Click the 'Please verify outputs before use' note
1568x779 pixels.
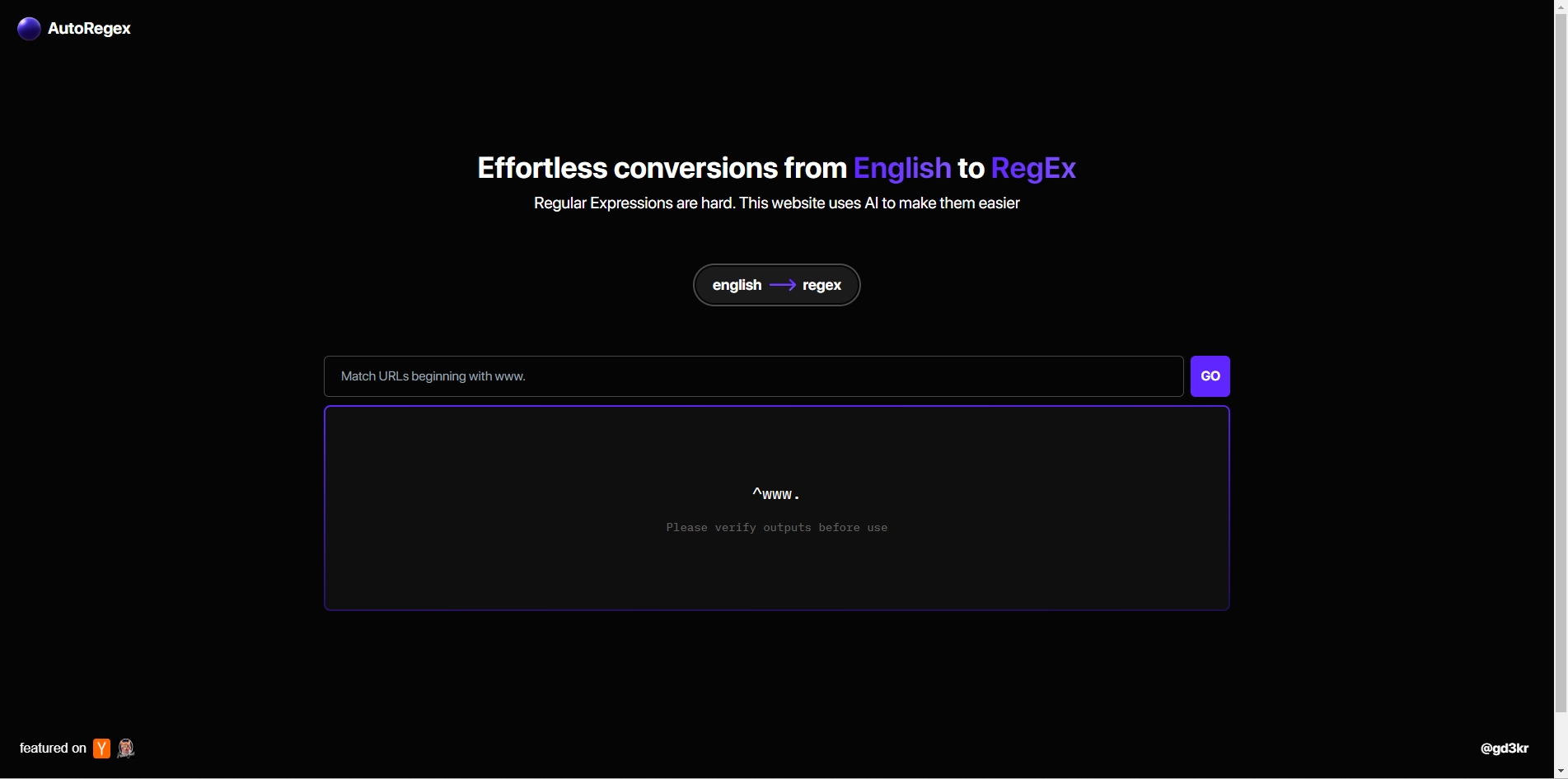click(x=777, y=528)
